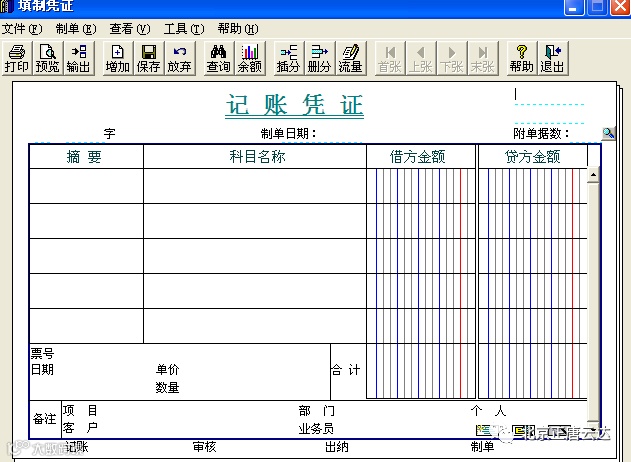
Task: Click the 记账凭证 title
Action: (x=295, y=105)
